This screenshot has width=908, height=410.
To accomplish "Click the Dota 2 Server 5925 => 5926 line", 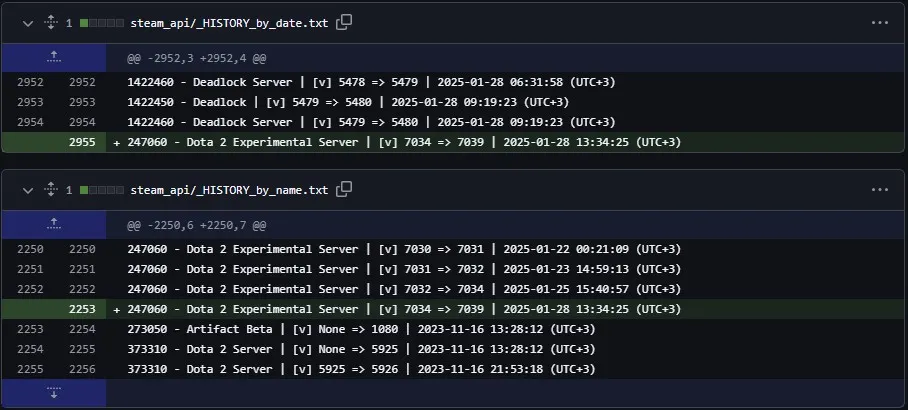I will (361, 369).
